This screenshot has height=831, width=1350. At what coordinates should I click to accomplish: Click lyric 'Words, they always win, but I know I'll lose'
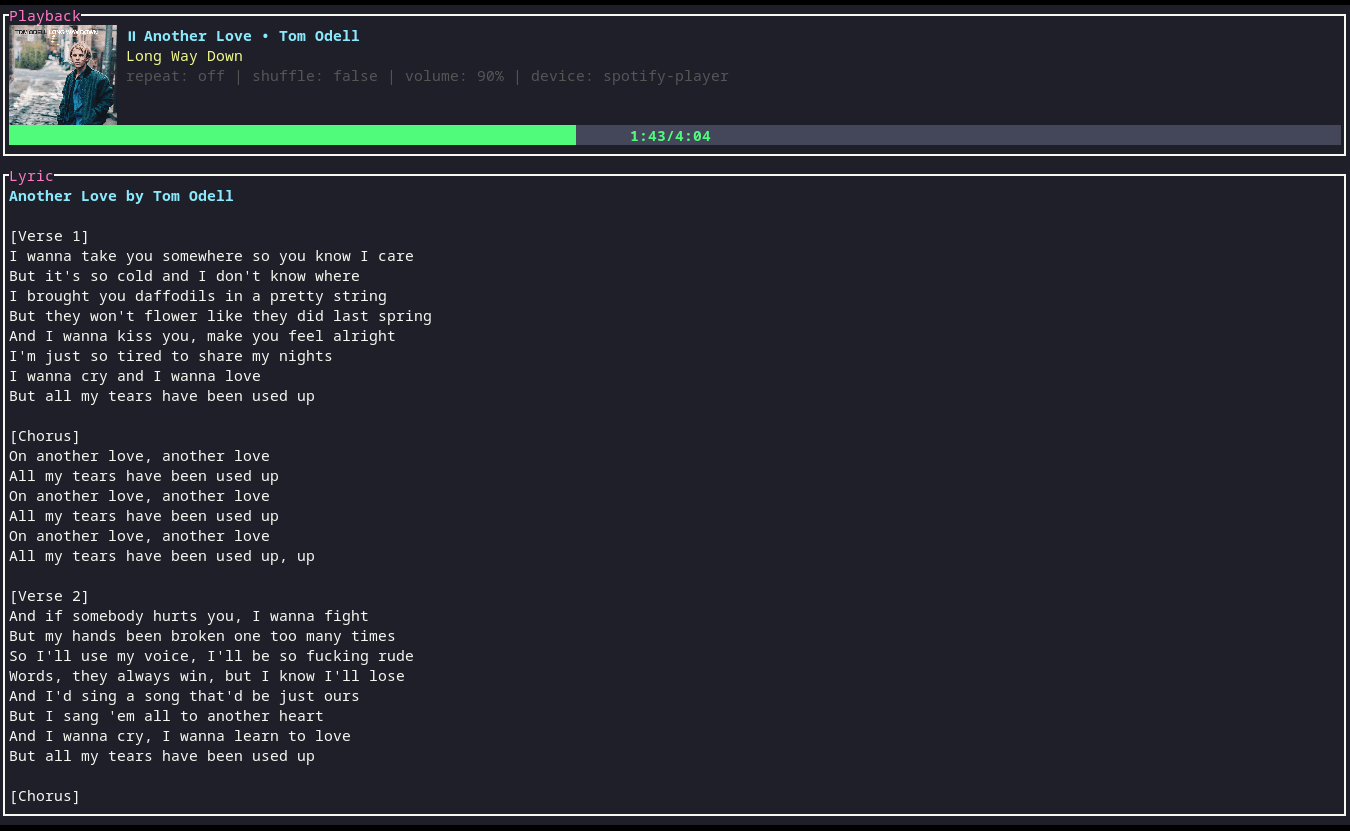click(x=207, y=676)
